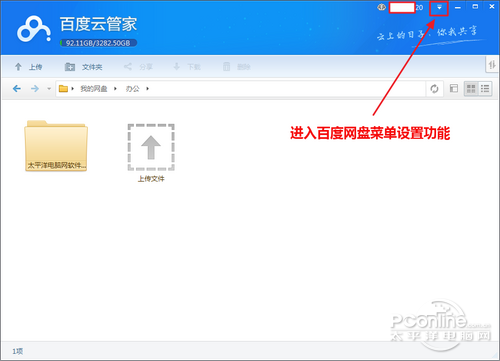The height and width of the screenshot is (361, 500).
Task: Click the Baidu Cloud logo icon
Action: click(34, 29)
